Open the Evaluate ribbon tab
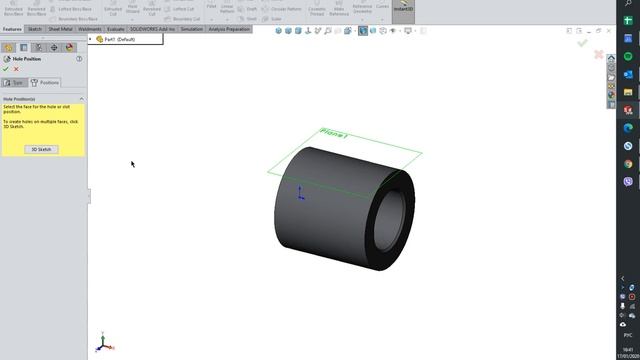The height and width of the screenshot is (360, 640). tap(116, 29)
